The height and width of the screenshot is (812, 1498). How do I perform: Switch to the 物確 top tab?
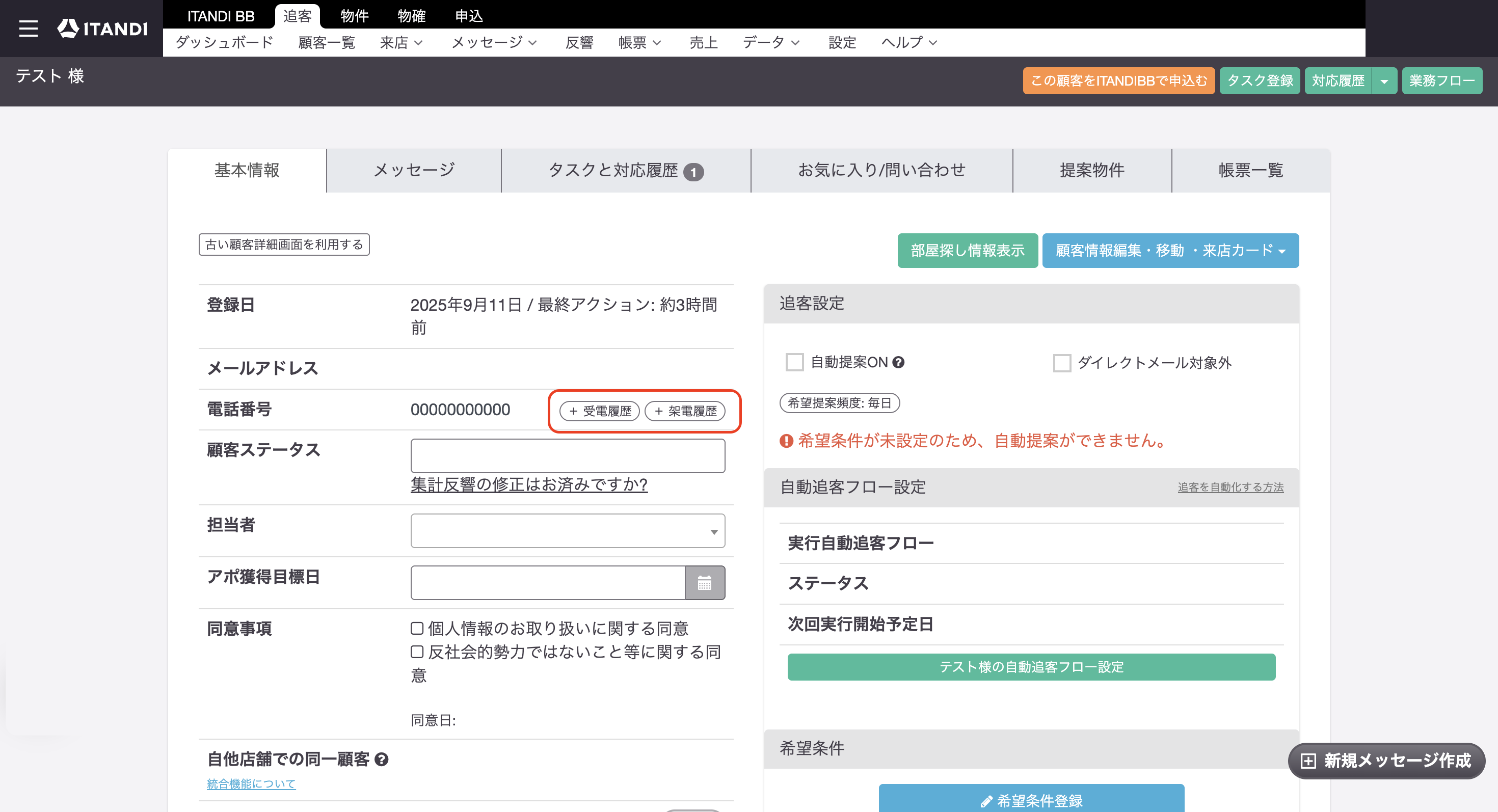411,16
